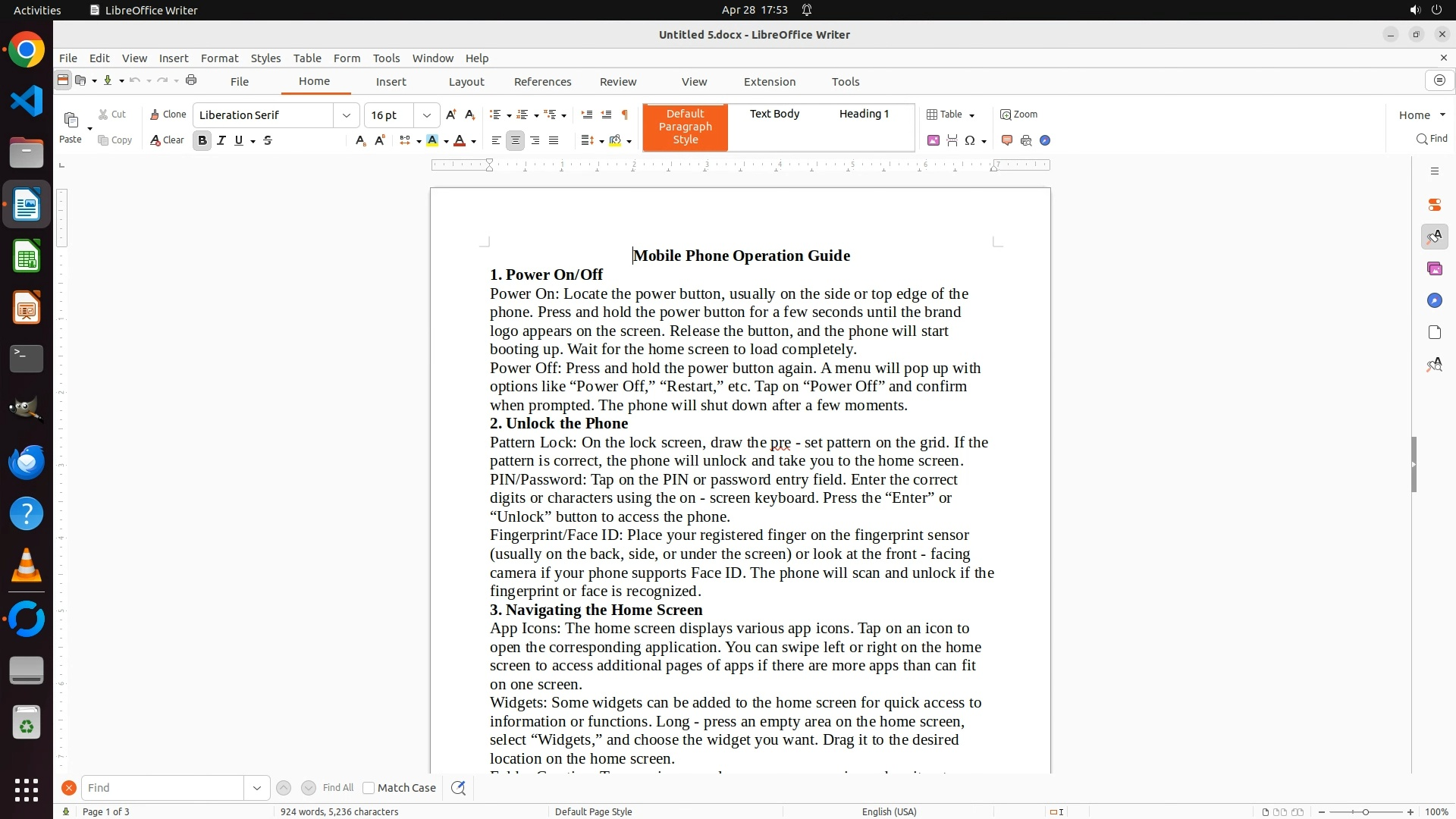Toggle formatting marks pilcrow icon
Image resolution: width=1456 pixels, height=819 pixels.
[625, 115]
